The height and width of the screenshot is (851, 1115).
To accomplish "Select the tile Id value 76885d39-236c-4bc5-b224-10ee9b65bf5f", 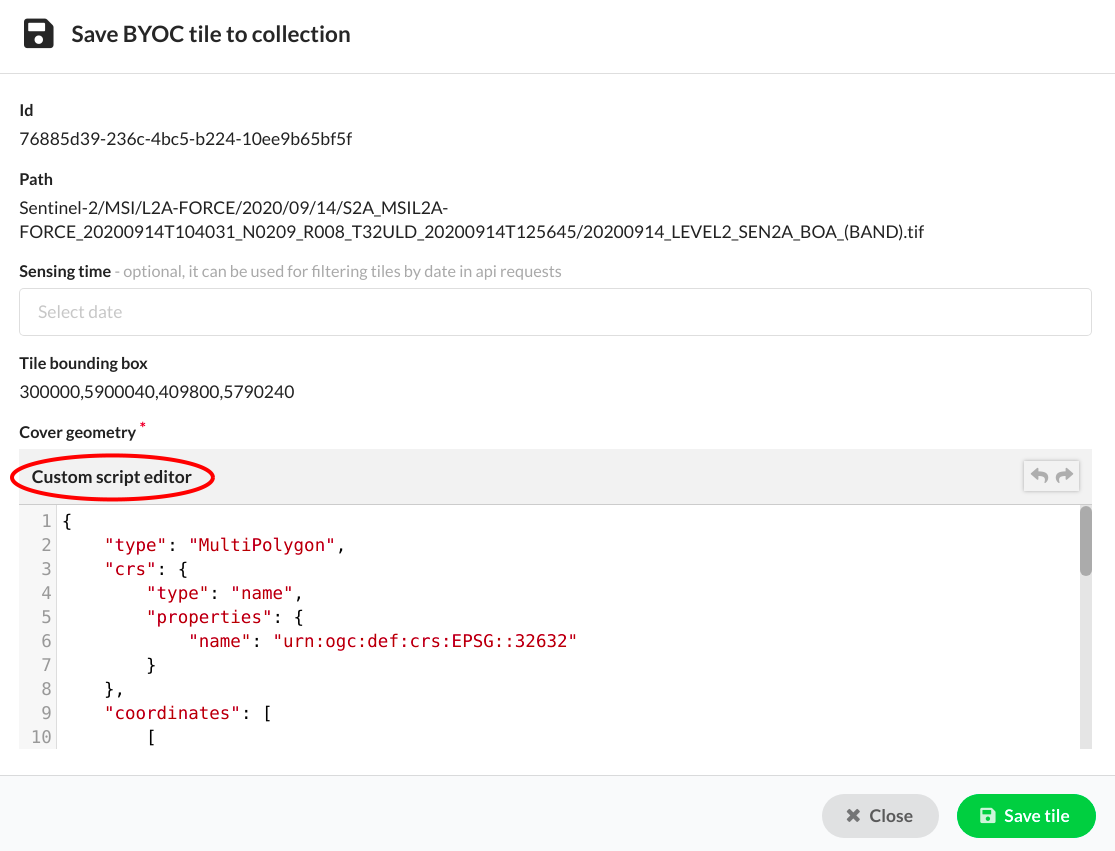I will point(186,139).
